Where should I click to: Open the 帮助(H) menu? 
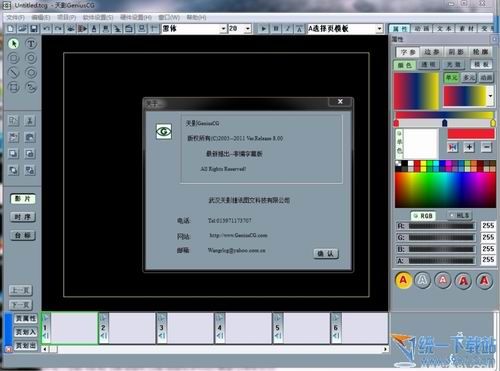(x=196, y=17)
